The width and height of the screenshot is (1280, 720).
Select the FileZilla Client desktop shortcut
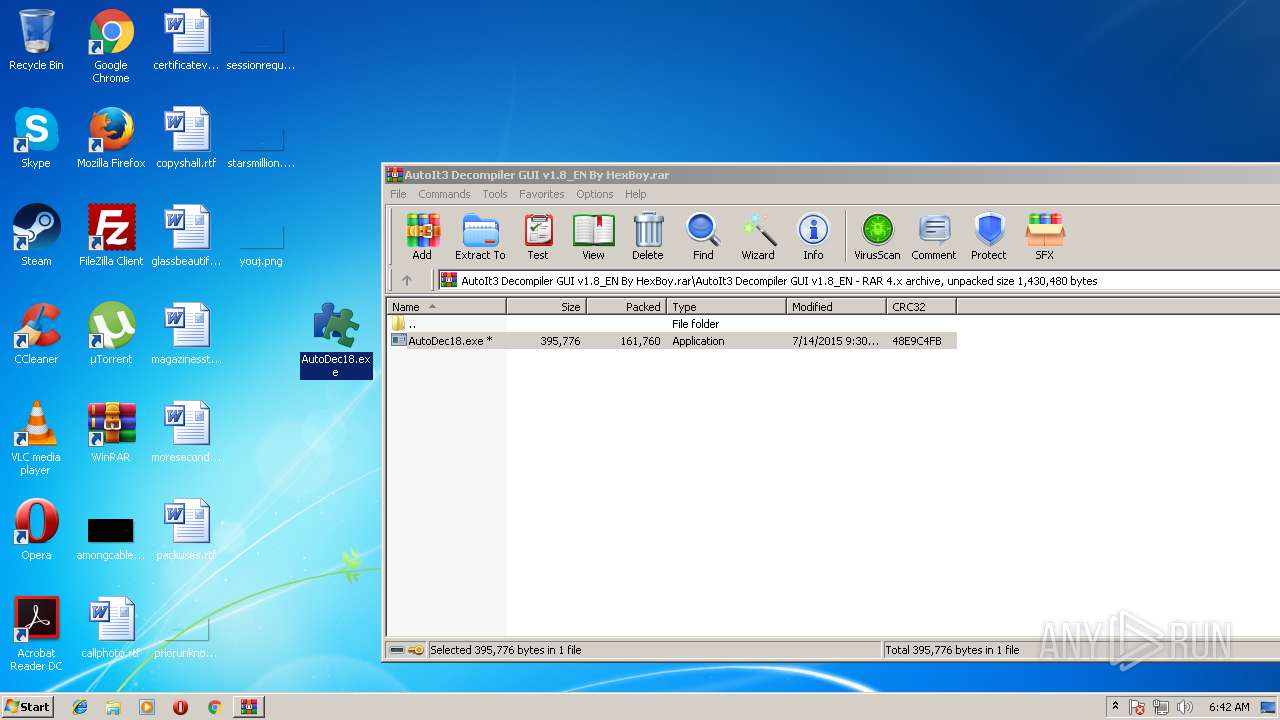coord(111,236)
